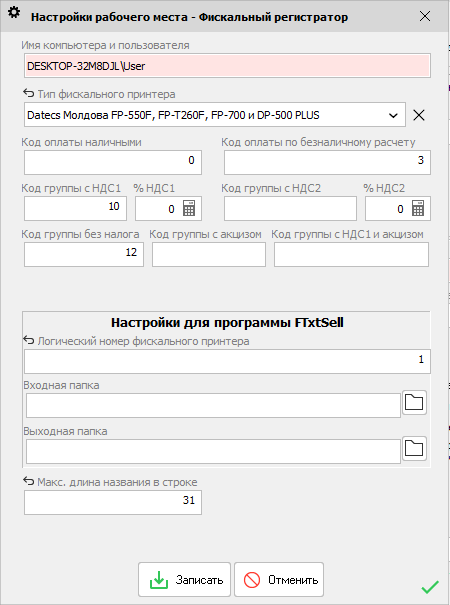Reset fiscal printer type with the undo arrow

29,93
